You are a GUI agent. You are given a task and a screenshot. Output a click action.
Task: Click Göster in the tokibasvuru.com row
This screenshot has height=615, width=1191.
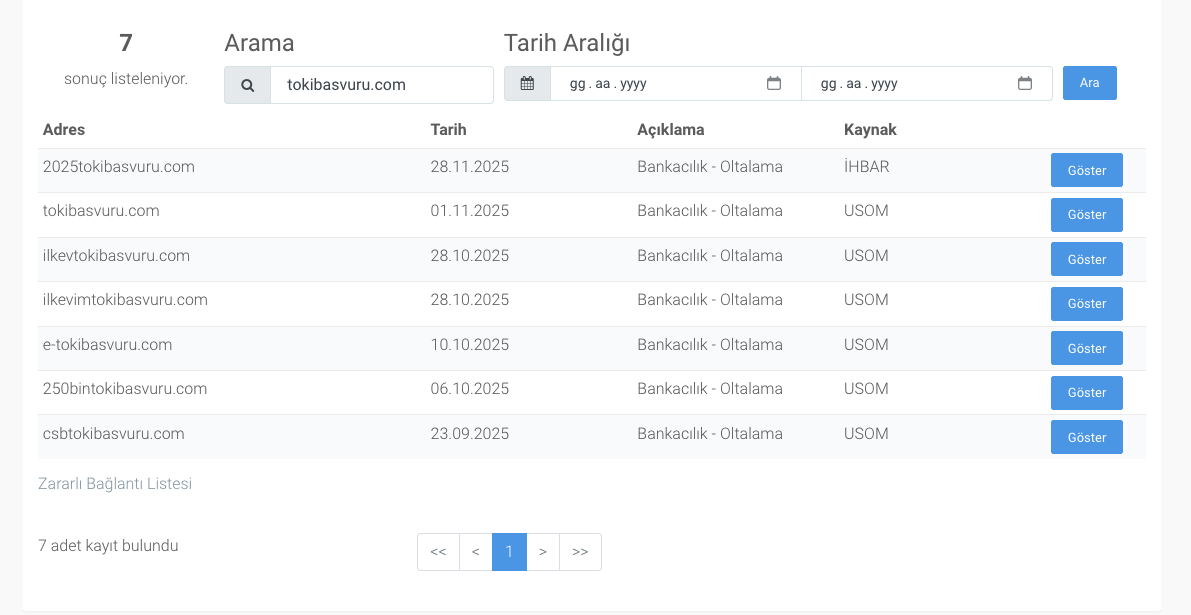(1086, 215)
